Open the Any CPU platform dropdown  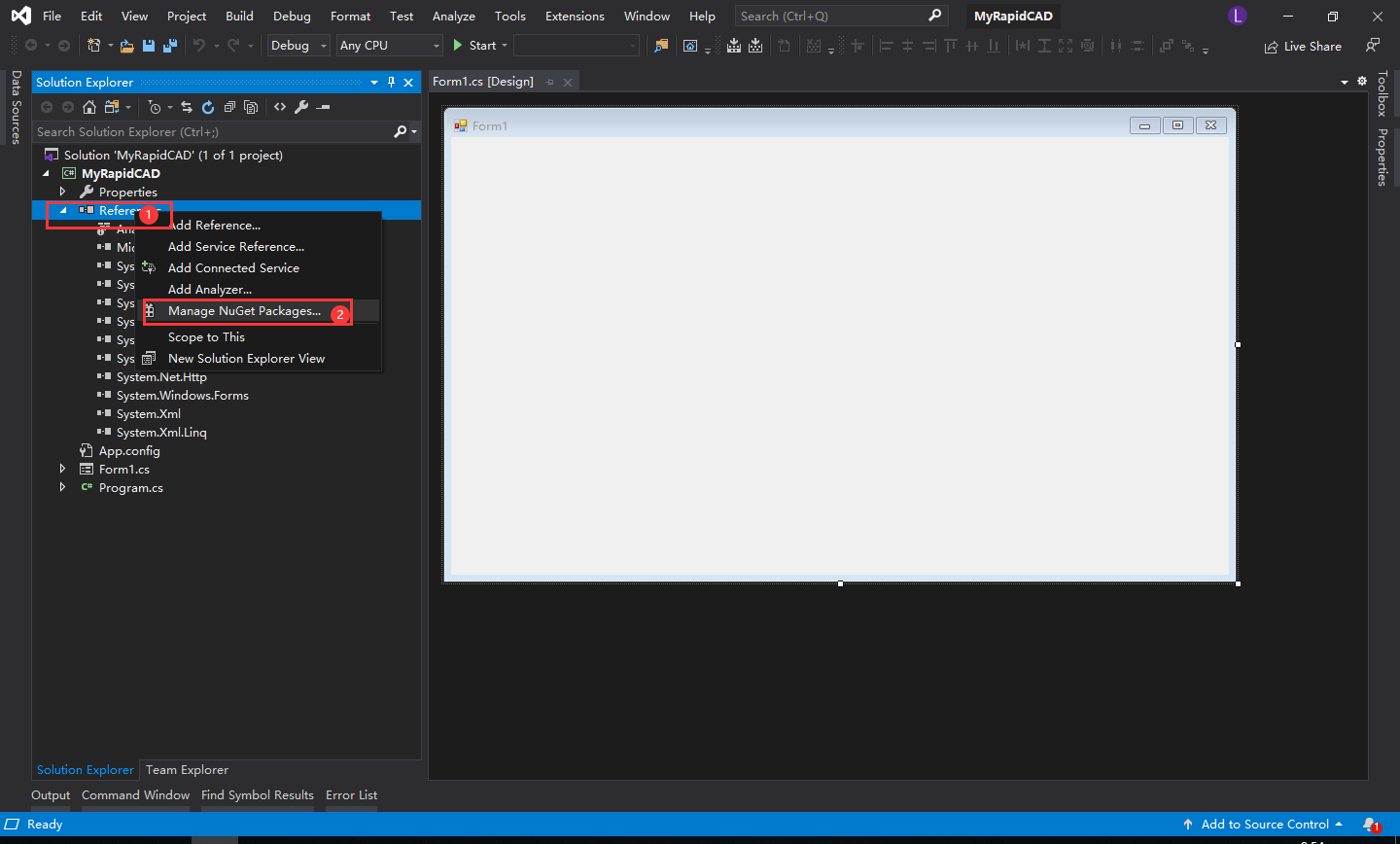pyautogui.click(x=389, y=46)
